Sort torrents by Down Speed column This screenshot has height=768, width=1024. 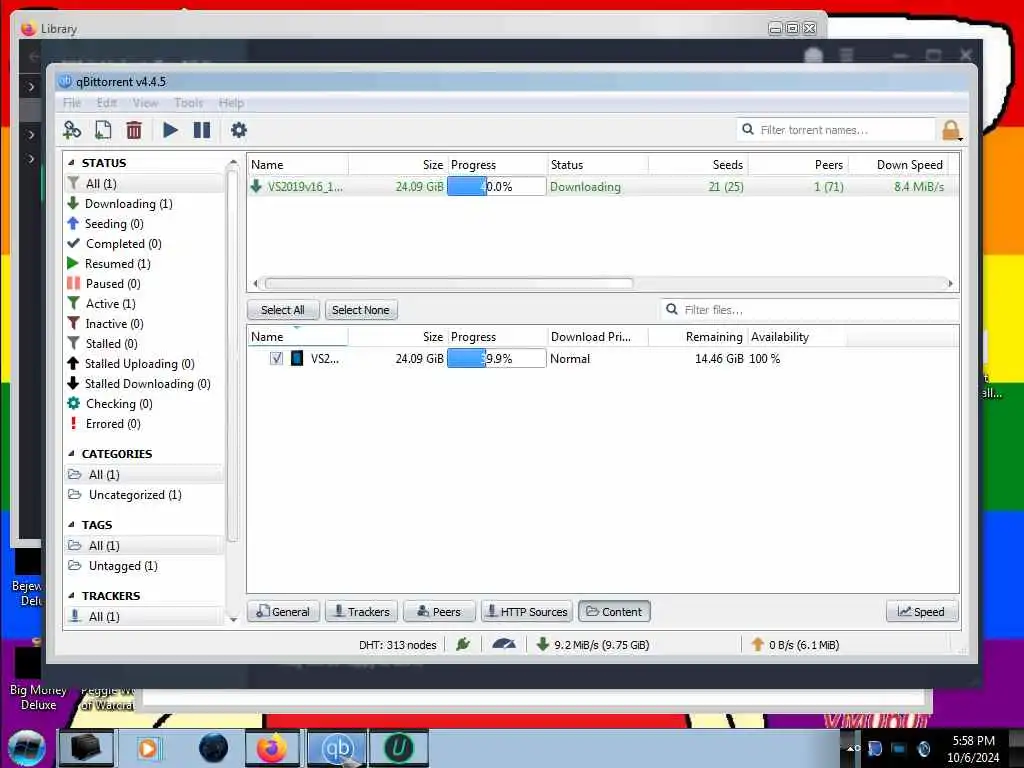(x=898, y=165)
